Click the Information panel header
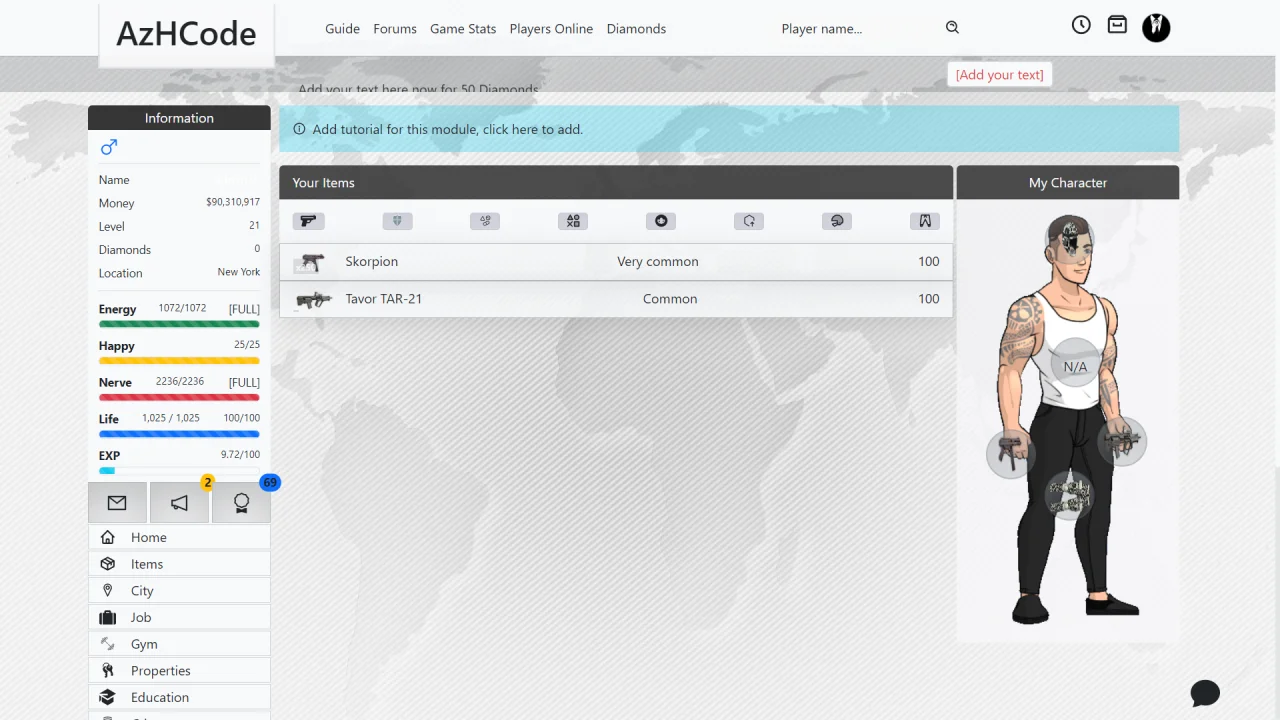The image size is (1280, 720). pyautogui.click(x=179, y=118)
